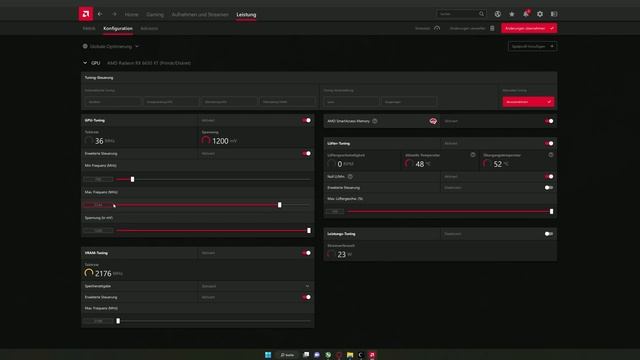The image size is (640, 360).
Task: Show info icon next to Null U/min
Action: (350, 176)
